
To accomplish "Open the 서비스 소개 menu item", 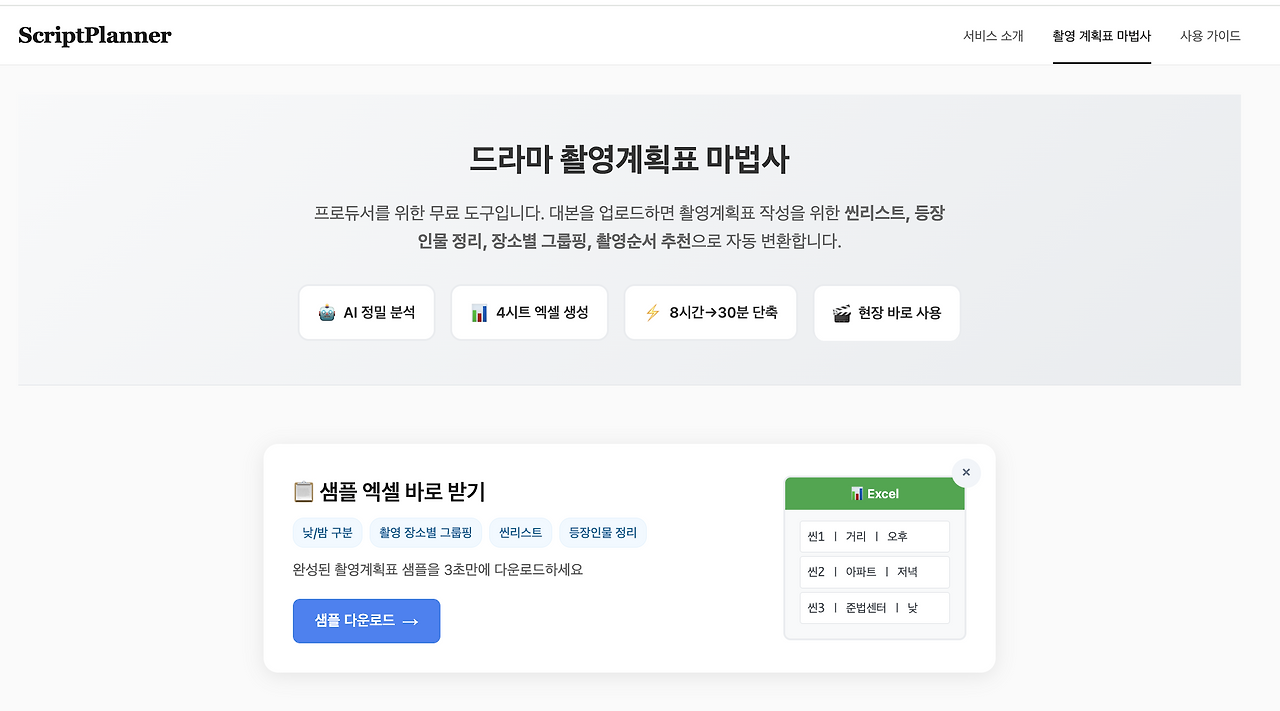I will coord(993,35).
